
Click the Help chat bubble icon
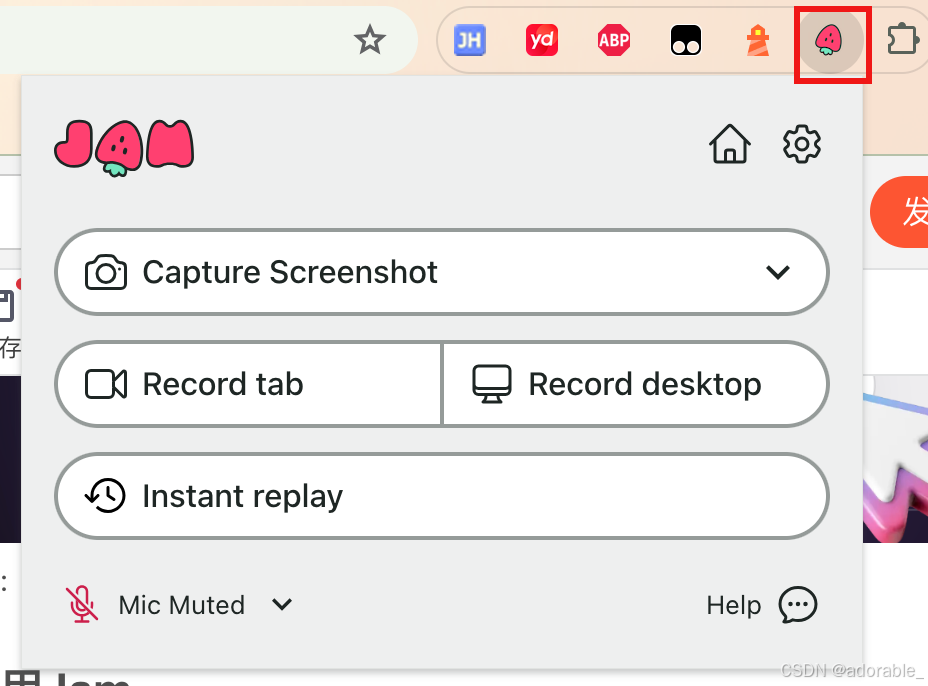click(x=798, y=604)
